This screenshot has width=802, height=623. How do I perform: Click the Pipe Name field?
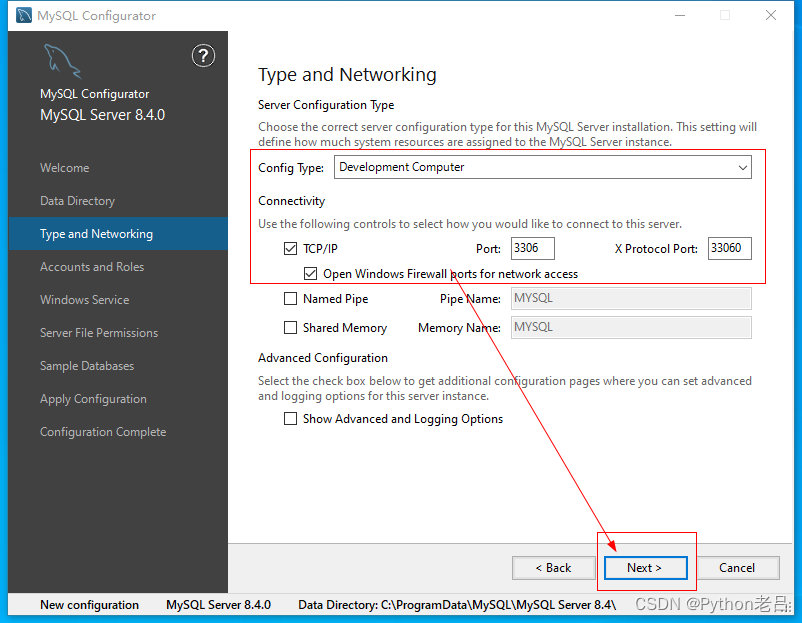631,298
